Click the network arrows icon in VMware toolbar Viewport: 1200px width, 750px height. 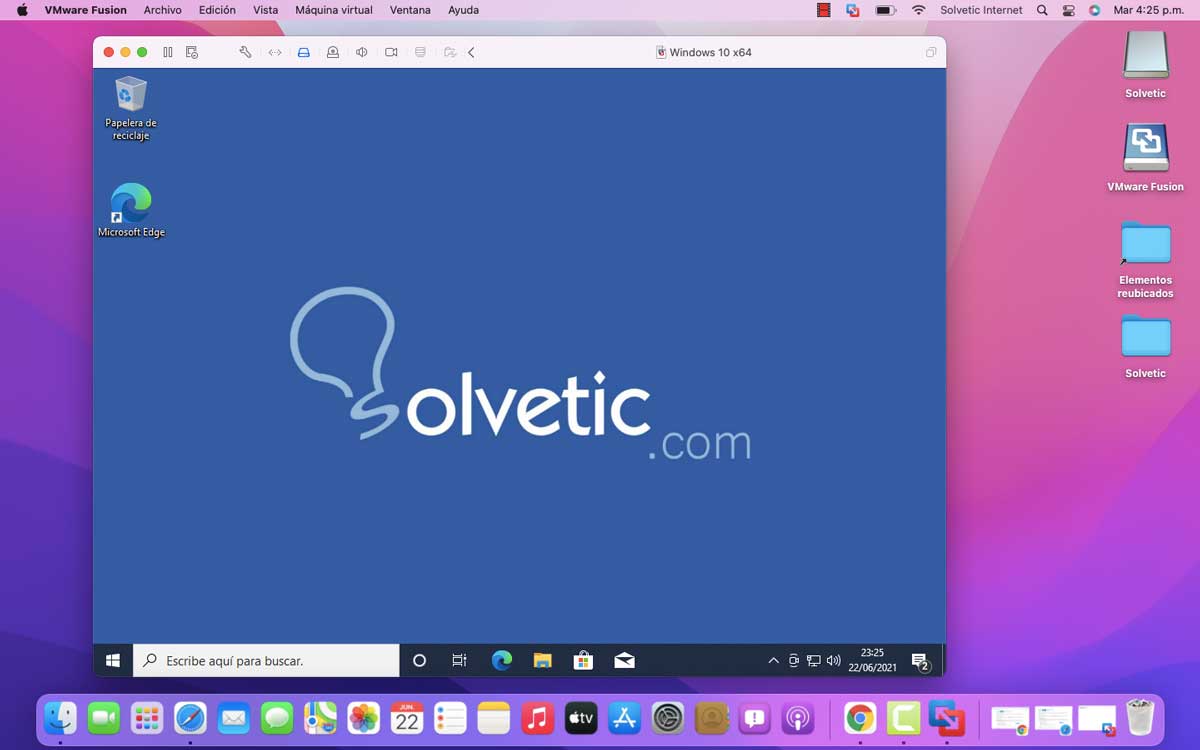(275, 52)
